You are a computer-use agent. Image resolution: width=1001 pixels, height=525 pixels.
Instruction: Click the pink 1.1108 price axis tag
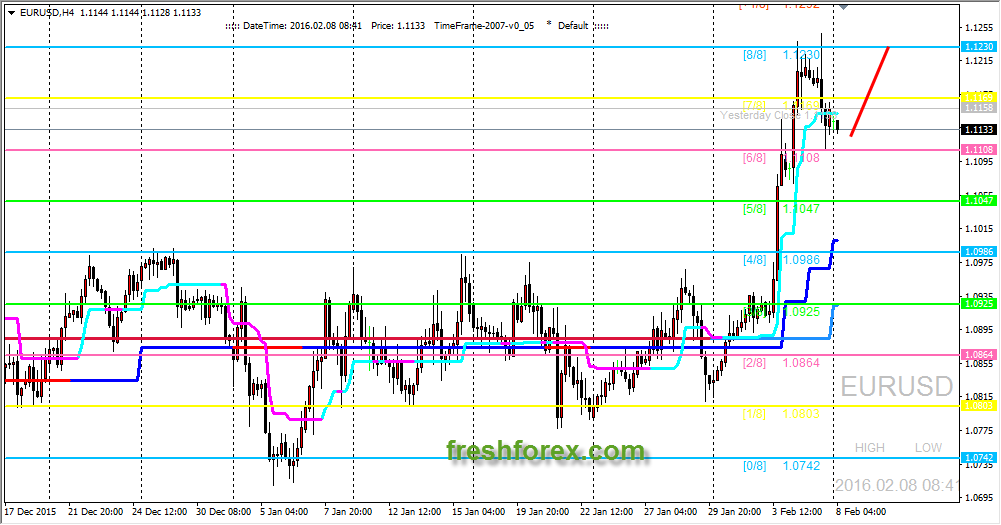pos(978,149)
